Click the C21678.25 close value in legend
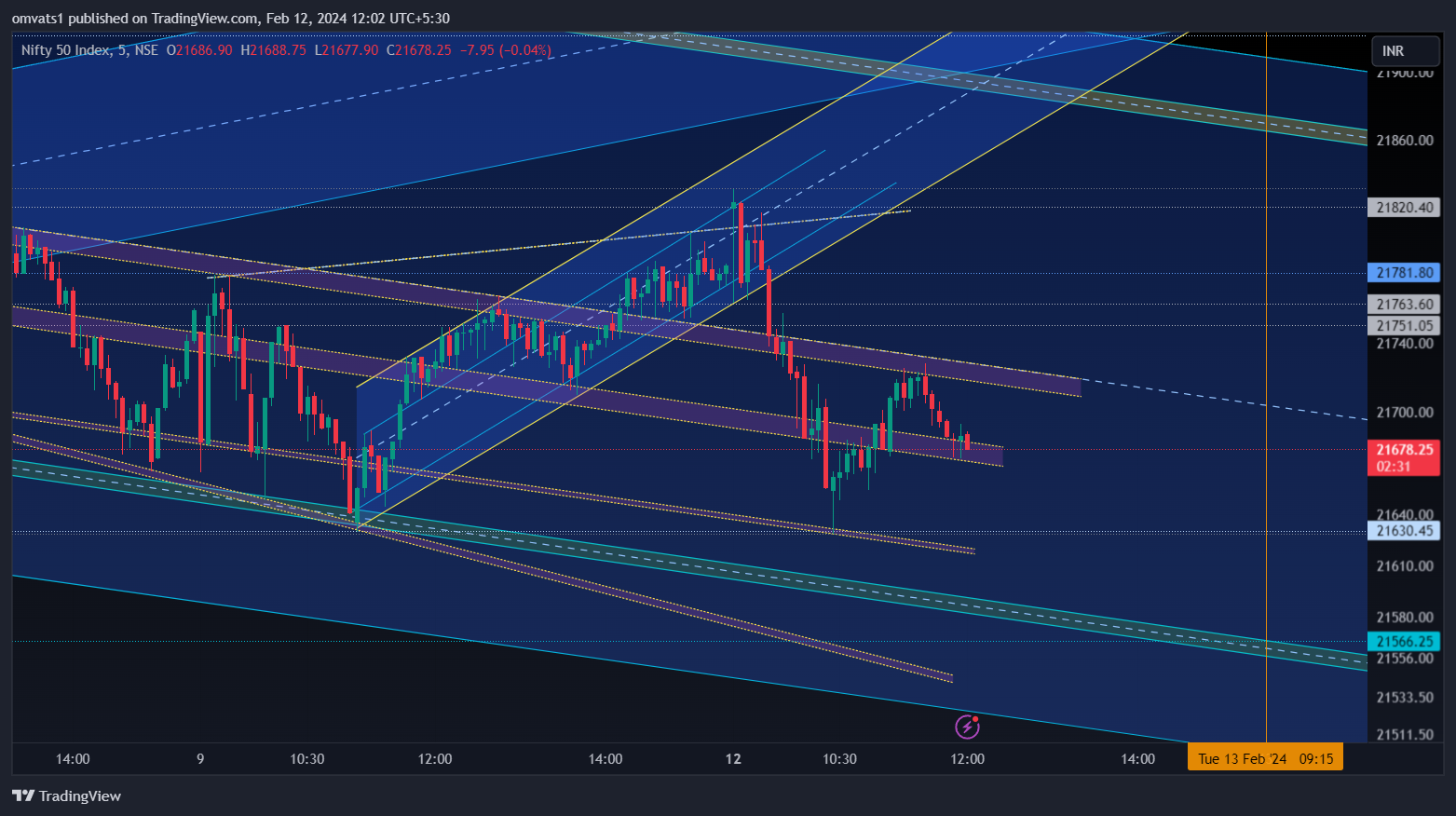 (419, 50)
